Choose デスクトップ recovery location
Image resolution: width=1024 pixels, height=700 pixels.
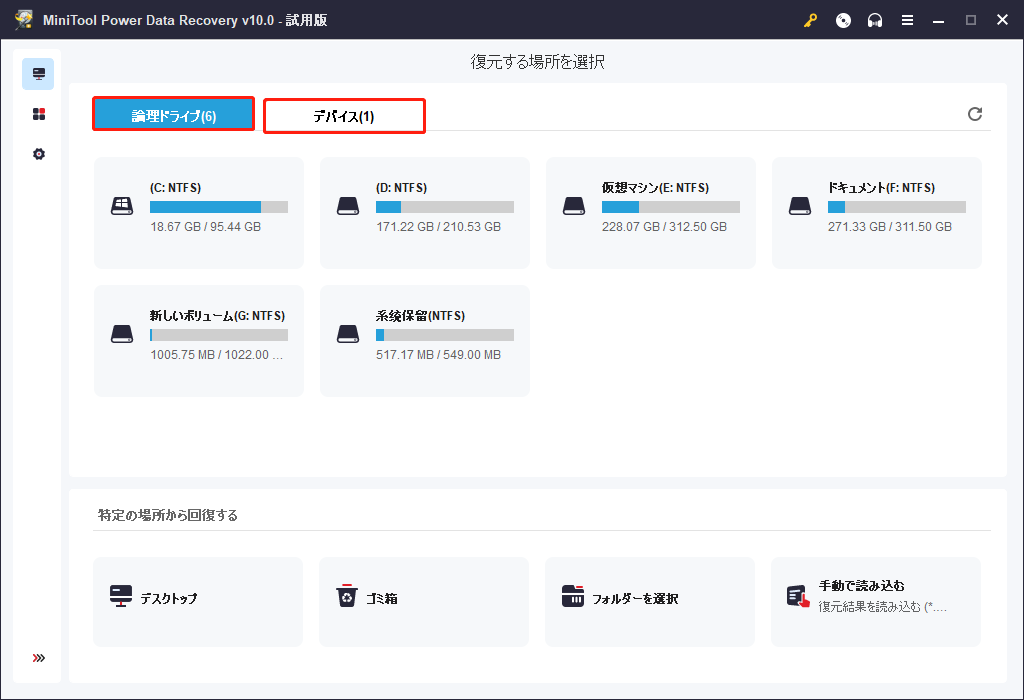(198, 602)
